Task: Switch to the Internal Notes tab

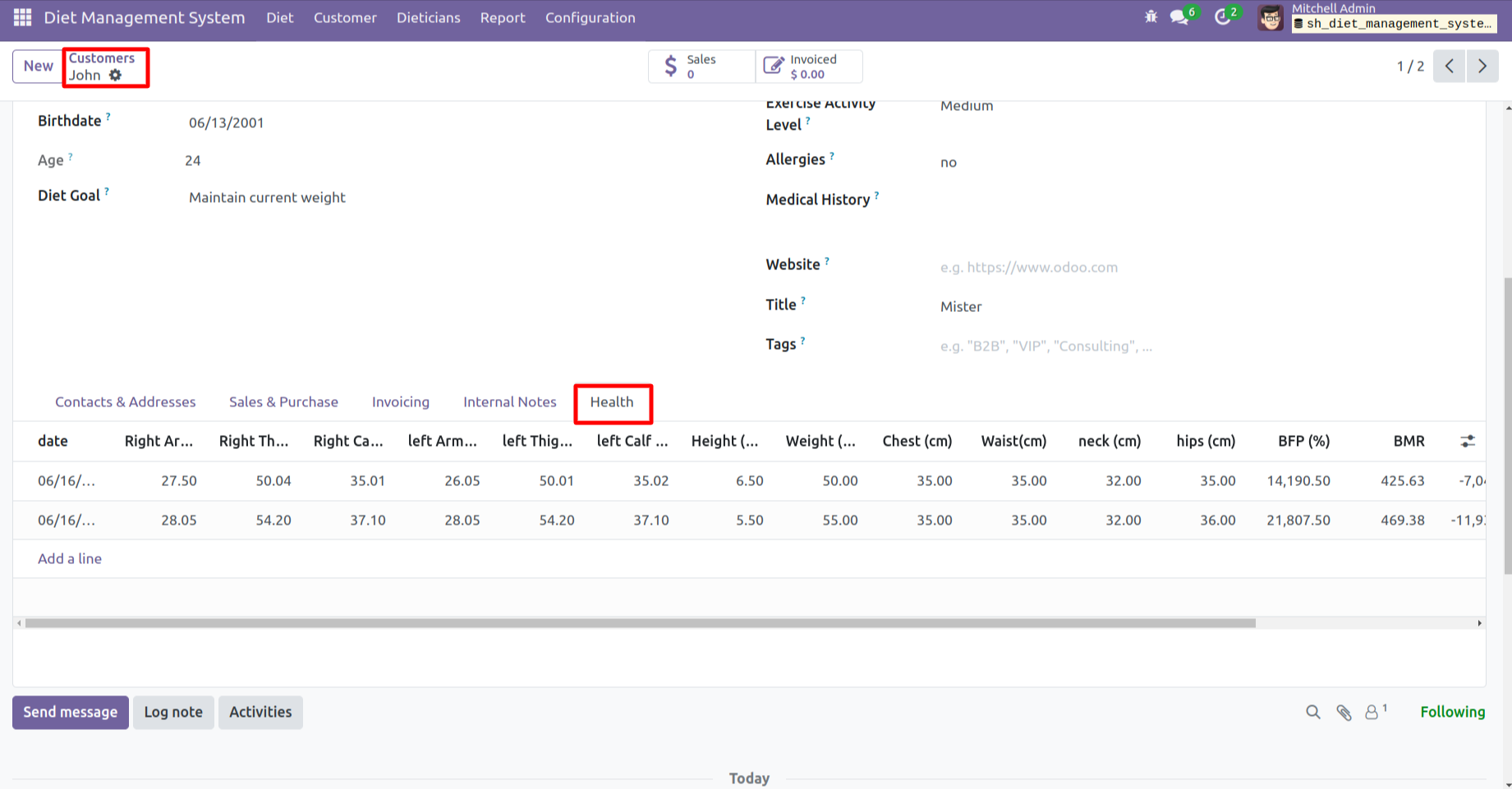Action: (x=509, y=402)
